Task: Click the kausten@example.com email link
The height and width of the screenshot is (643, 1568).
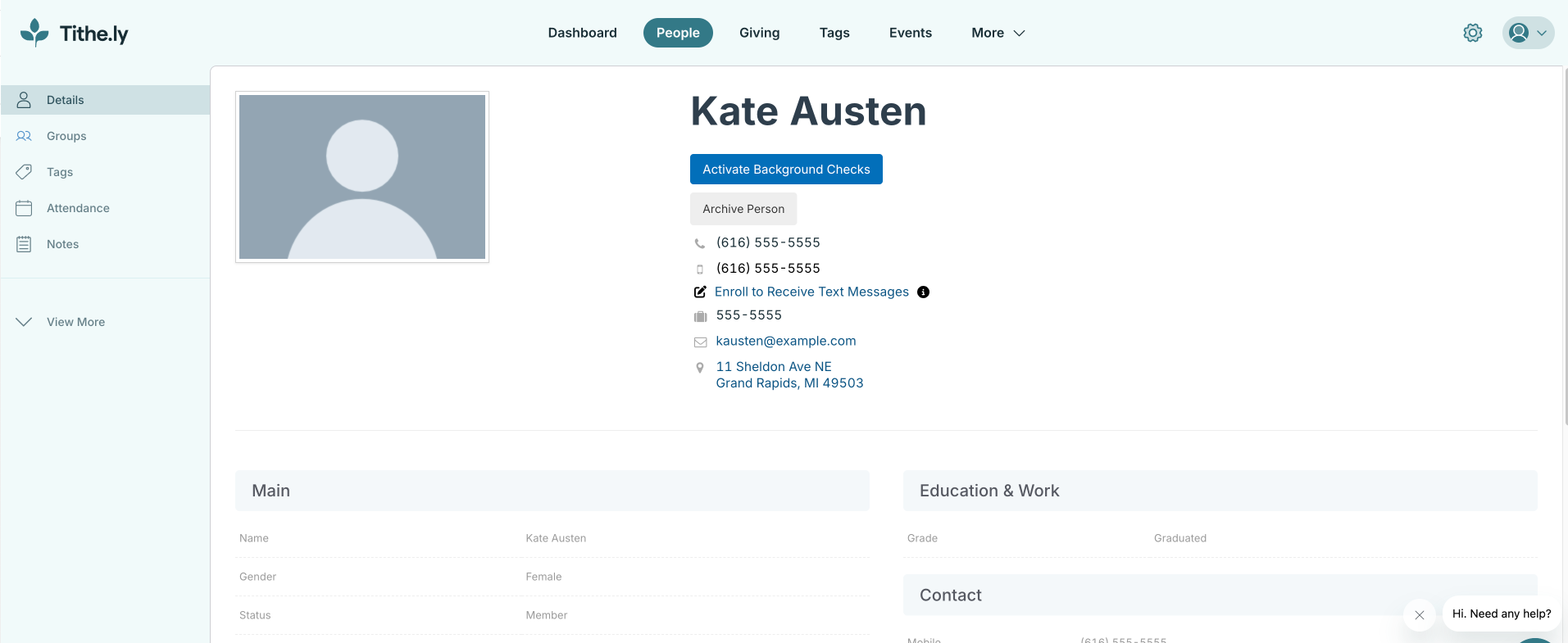Action: 786,341
